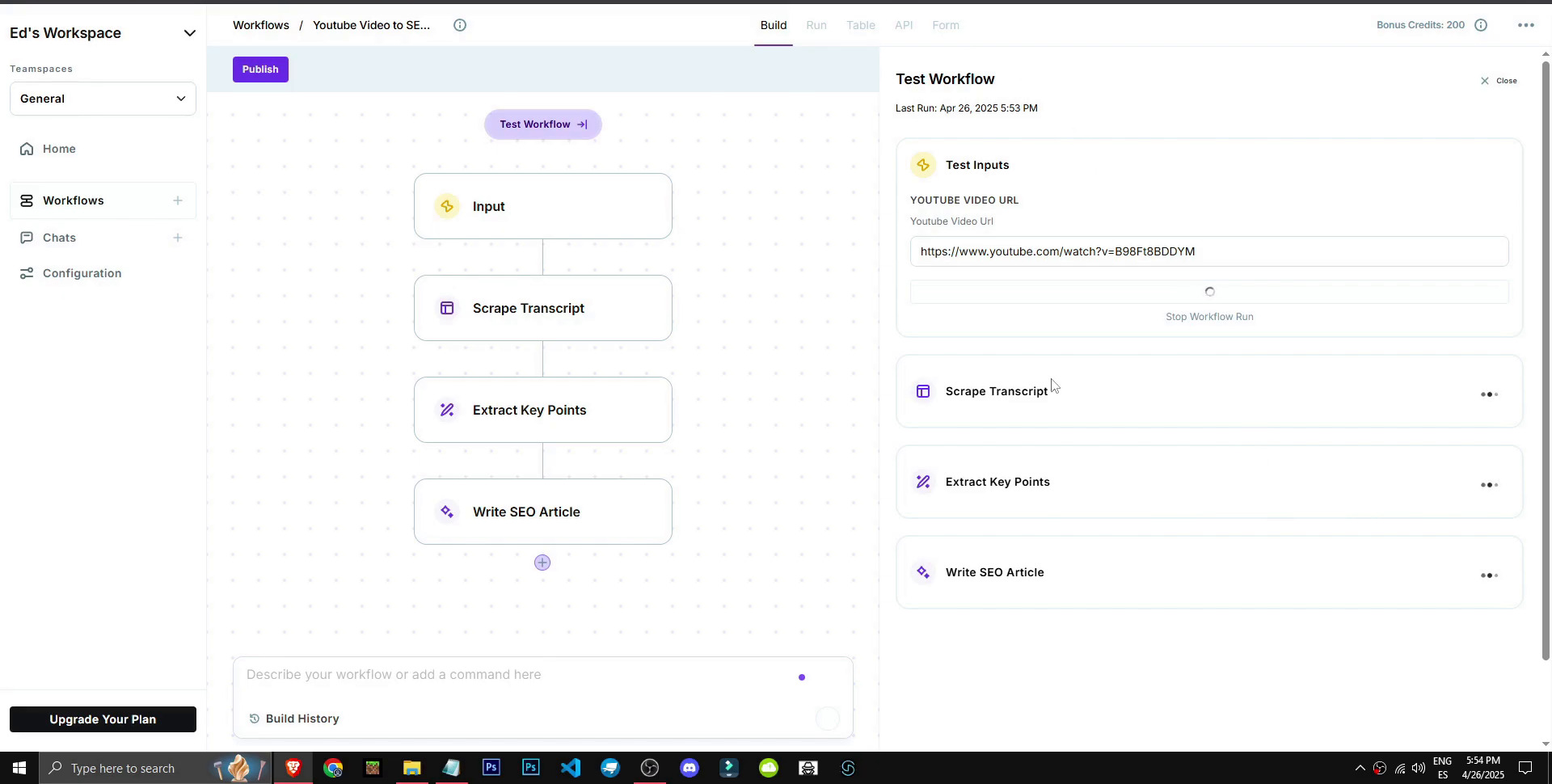
Task: Open Write SEO Article result options menu
Action: point(1489,575)
